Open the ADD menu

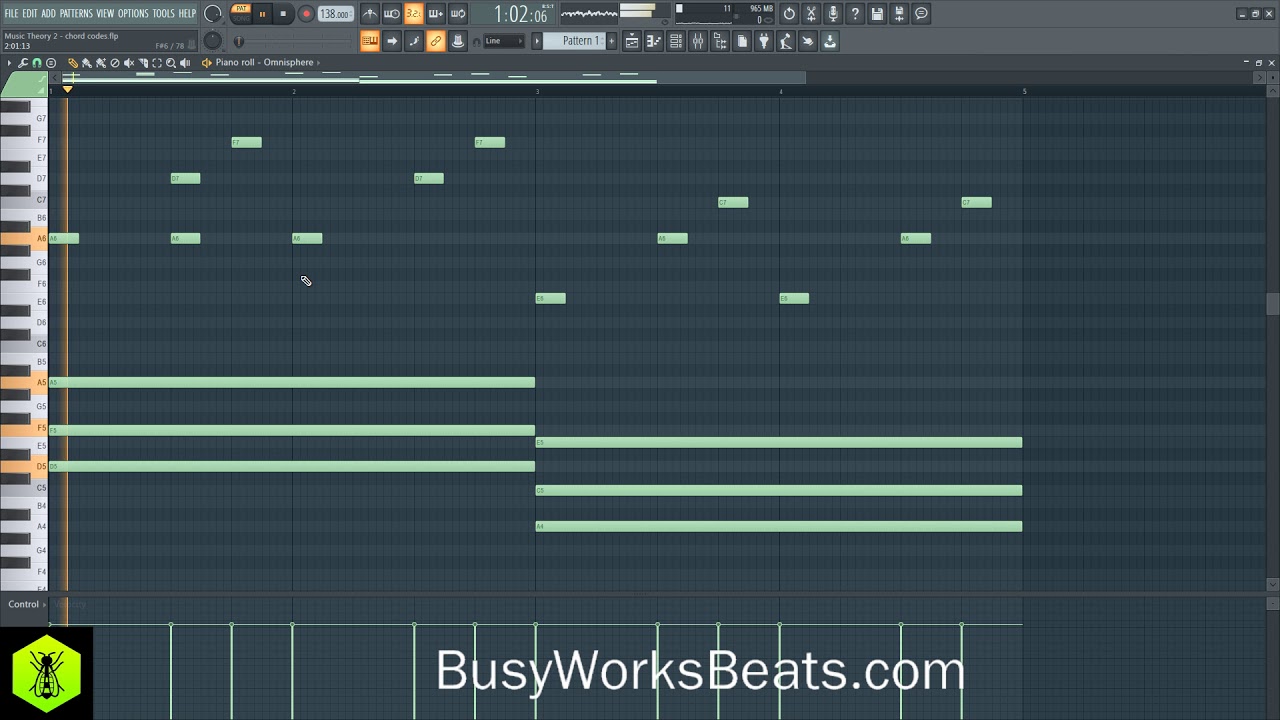(x=48, y=14)
